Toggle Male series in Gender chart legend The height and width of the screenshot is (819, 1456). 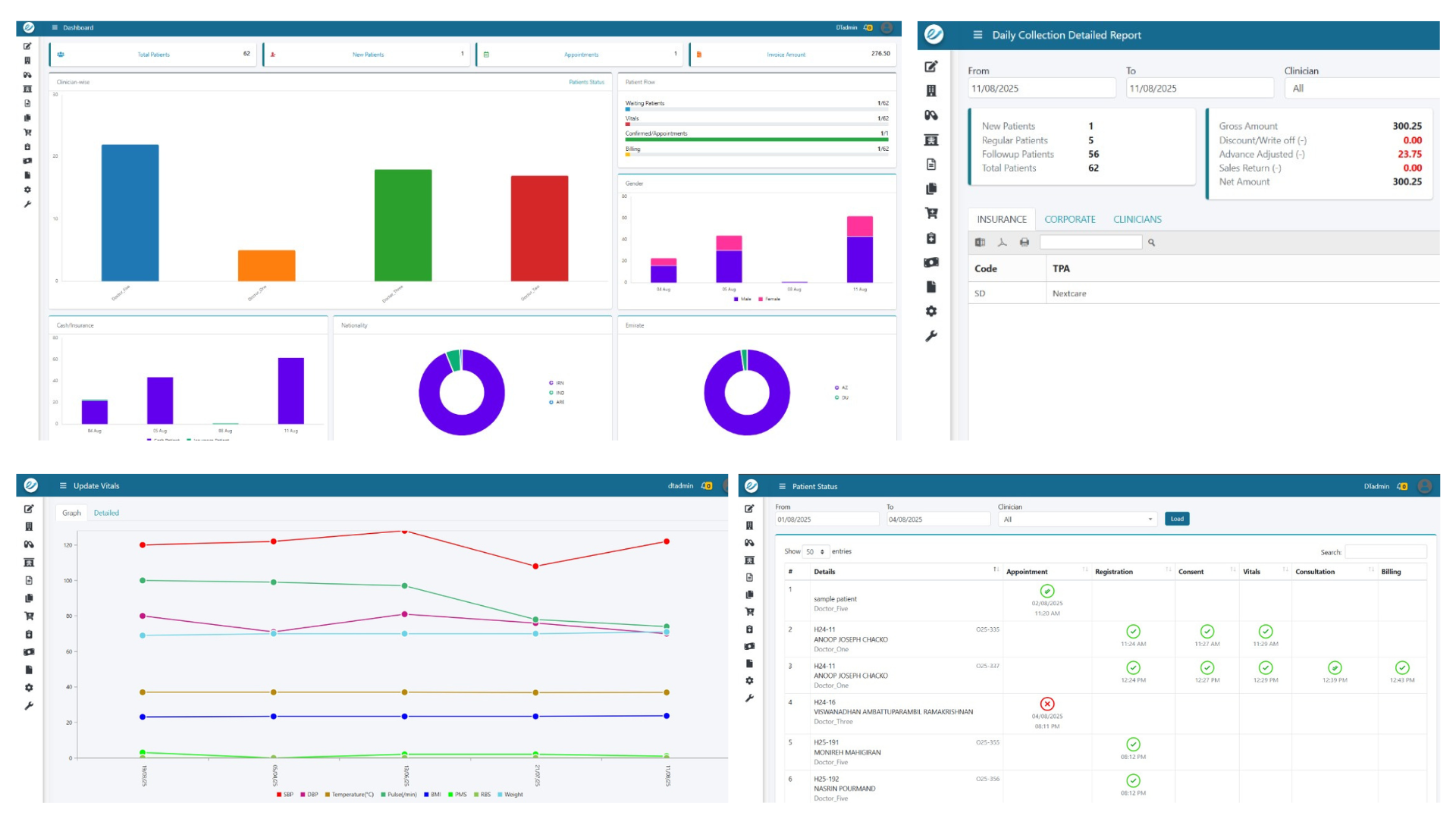(742, 299)
